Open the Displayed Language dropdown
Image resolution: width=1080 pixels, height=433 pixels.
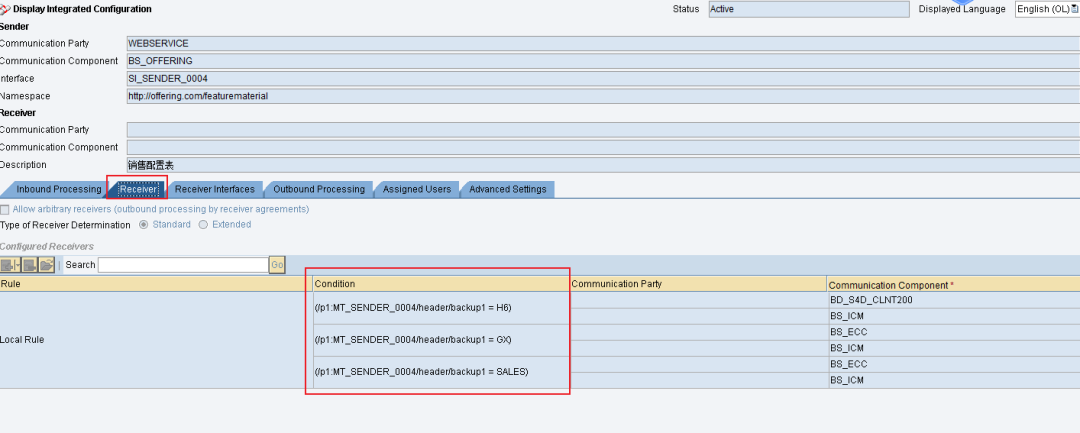(1048, 9)
